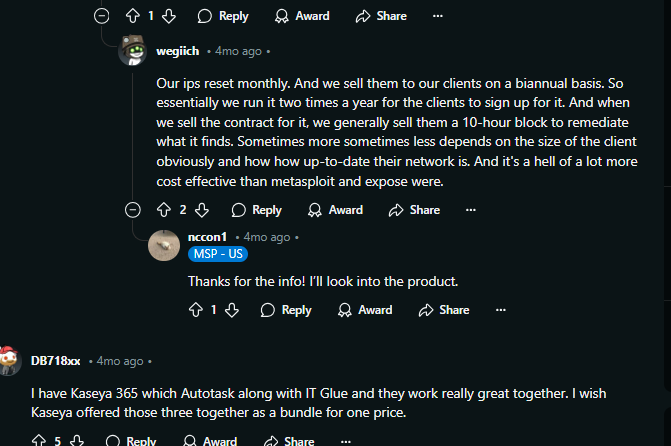Downvote DB718xx's Kaseya comment

tap(77, 440)
